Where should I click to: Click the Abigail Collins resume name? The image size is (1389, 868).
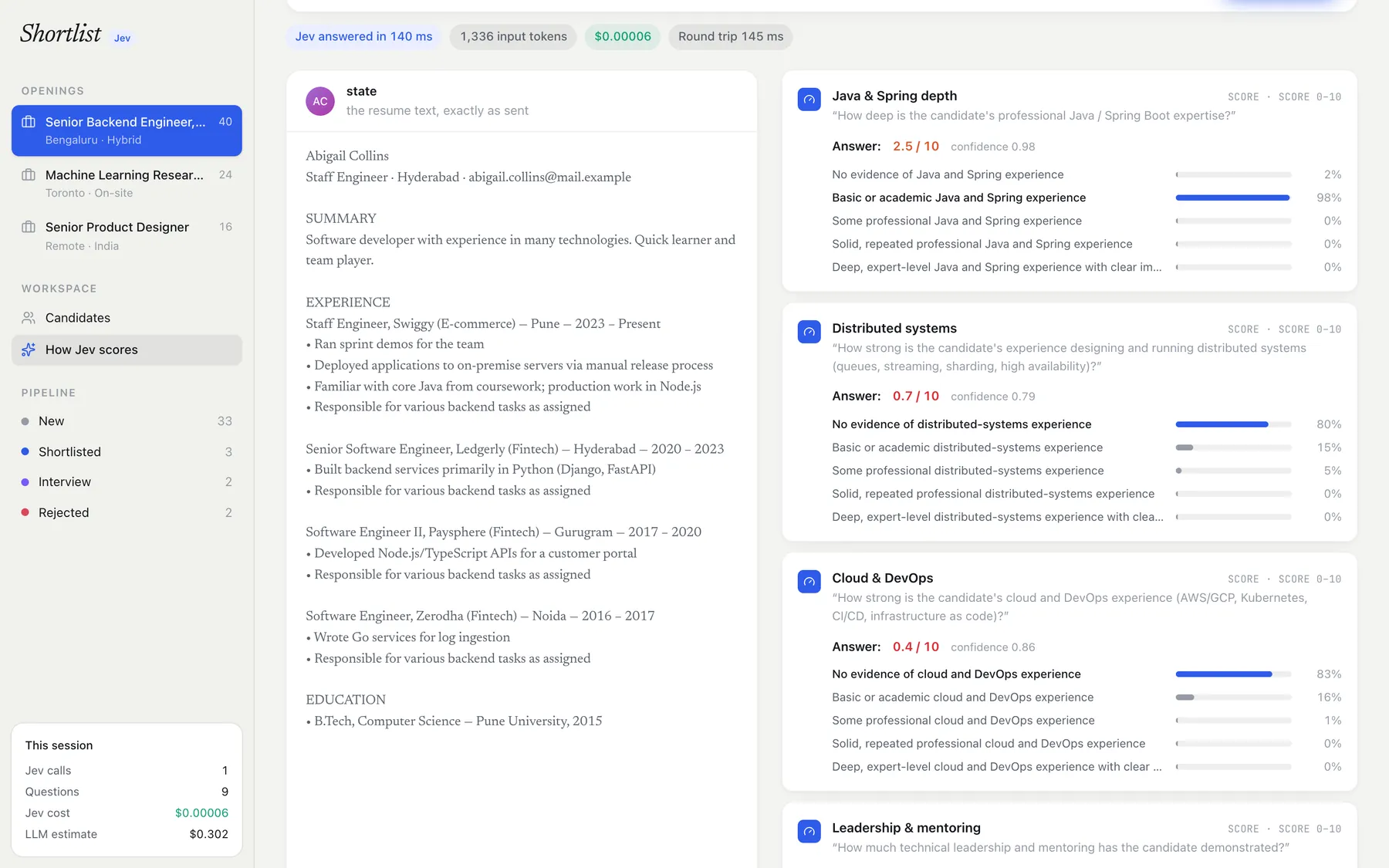pos(347,156)
